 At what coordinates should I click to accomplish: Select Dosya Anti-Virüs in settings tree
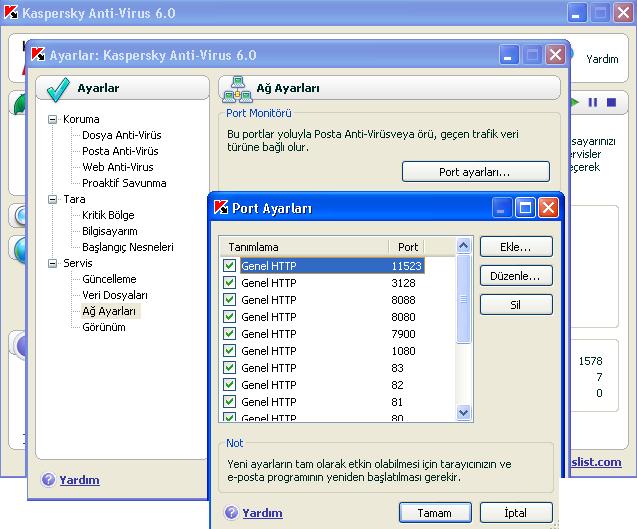121,135
